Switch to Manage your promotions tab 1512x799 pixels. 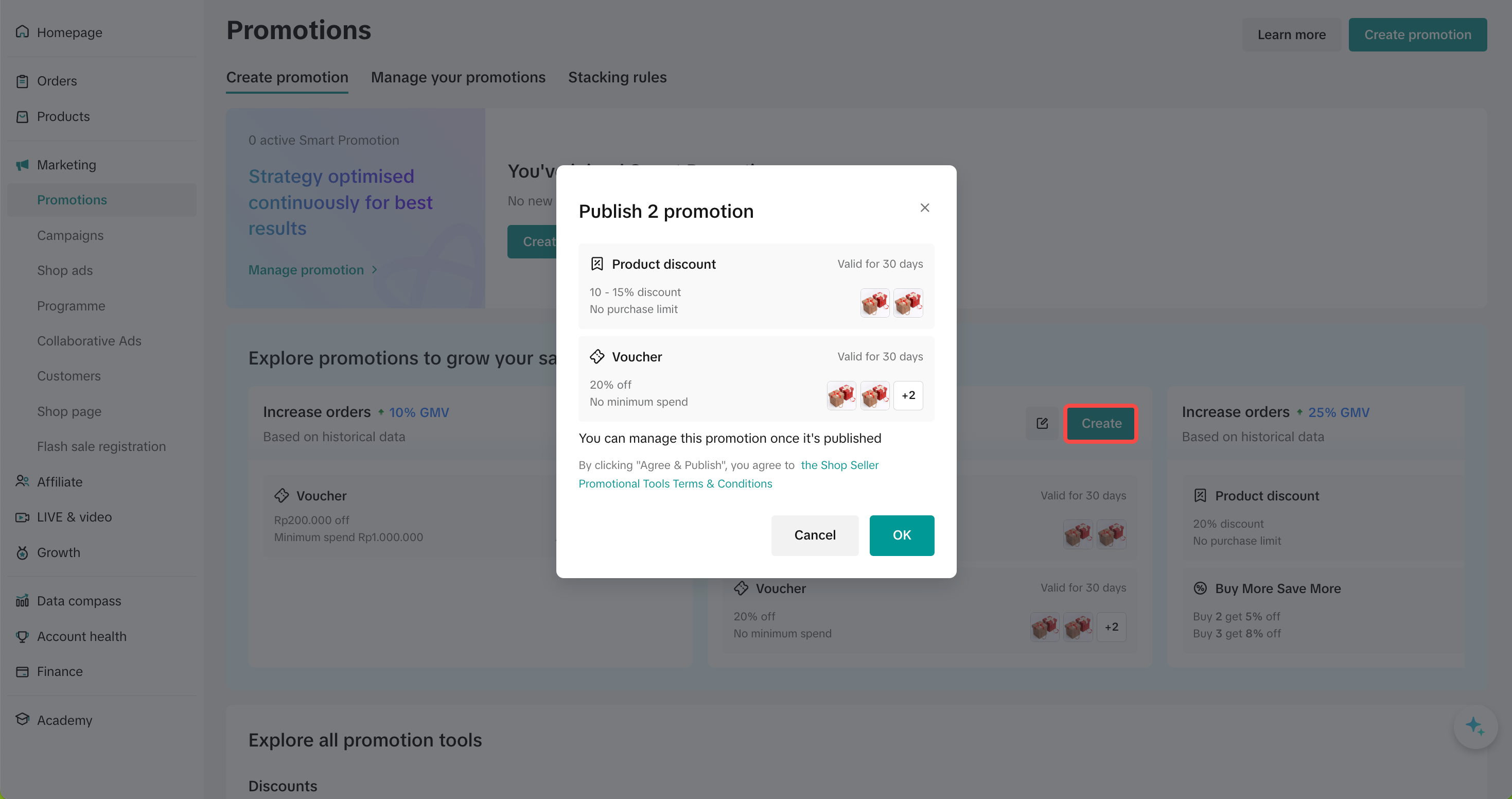pyautogui.click(x=458, y=78)
